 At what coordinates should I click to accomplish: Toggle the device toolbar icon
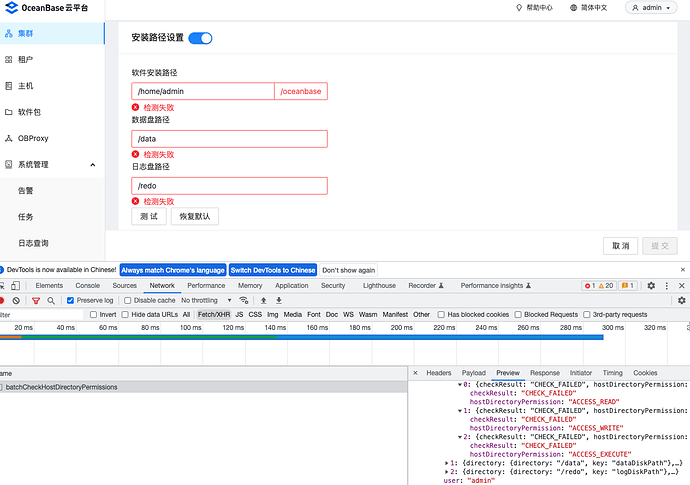[15, 286]
